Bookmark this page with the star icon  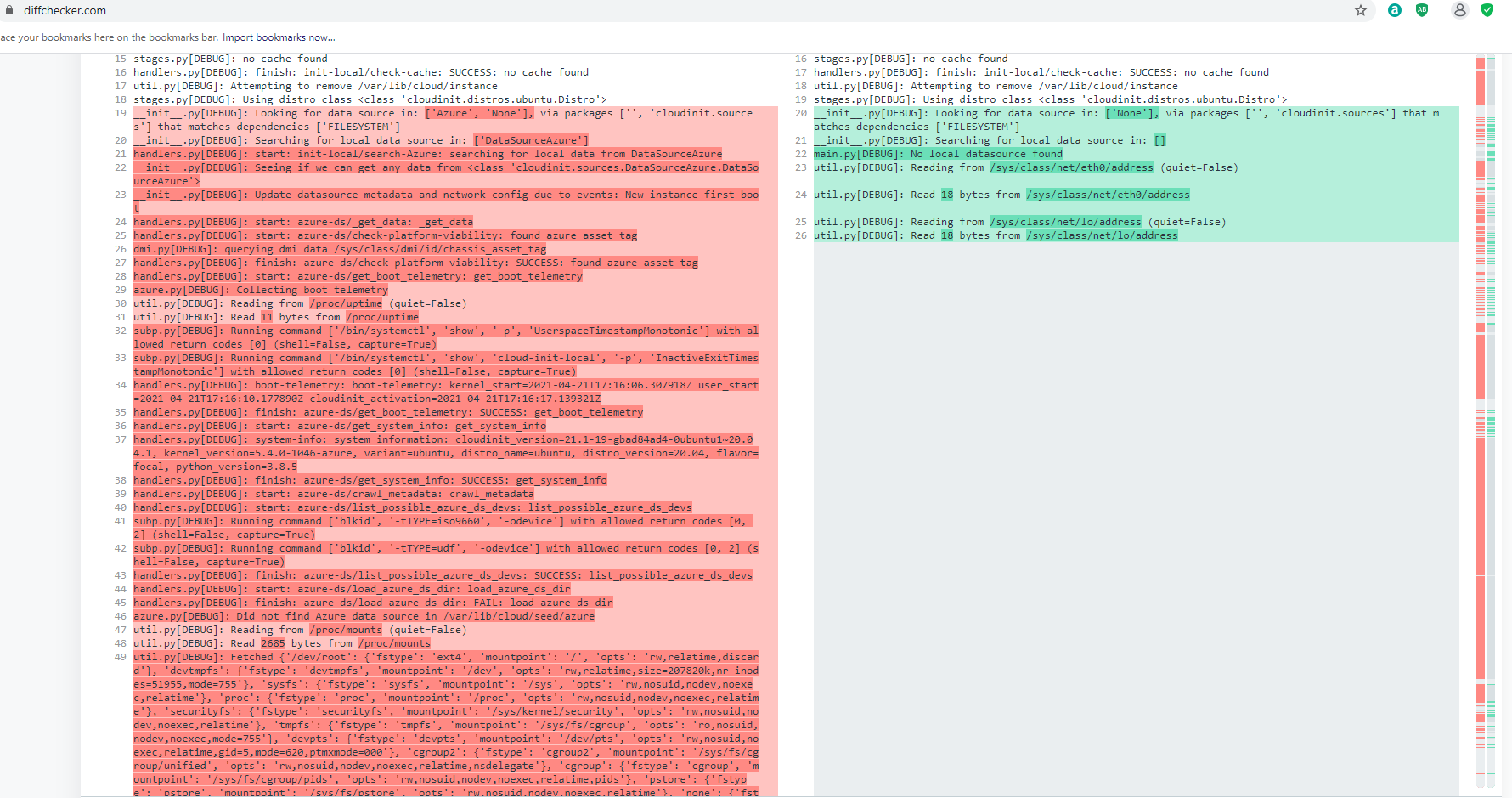click(1361, 10)
